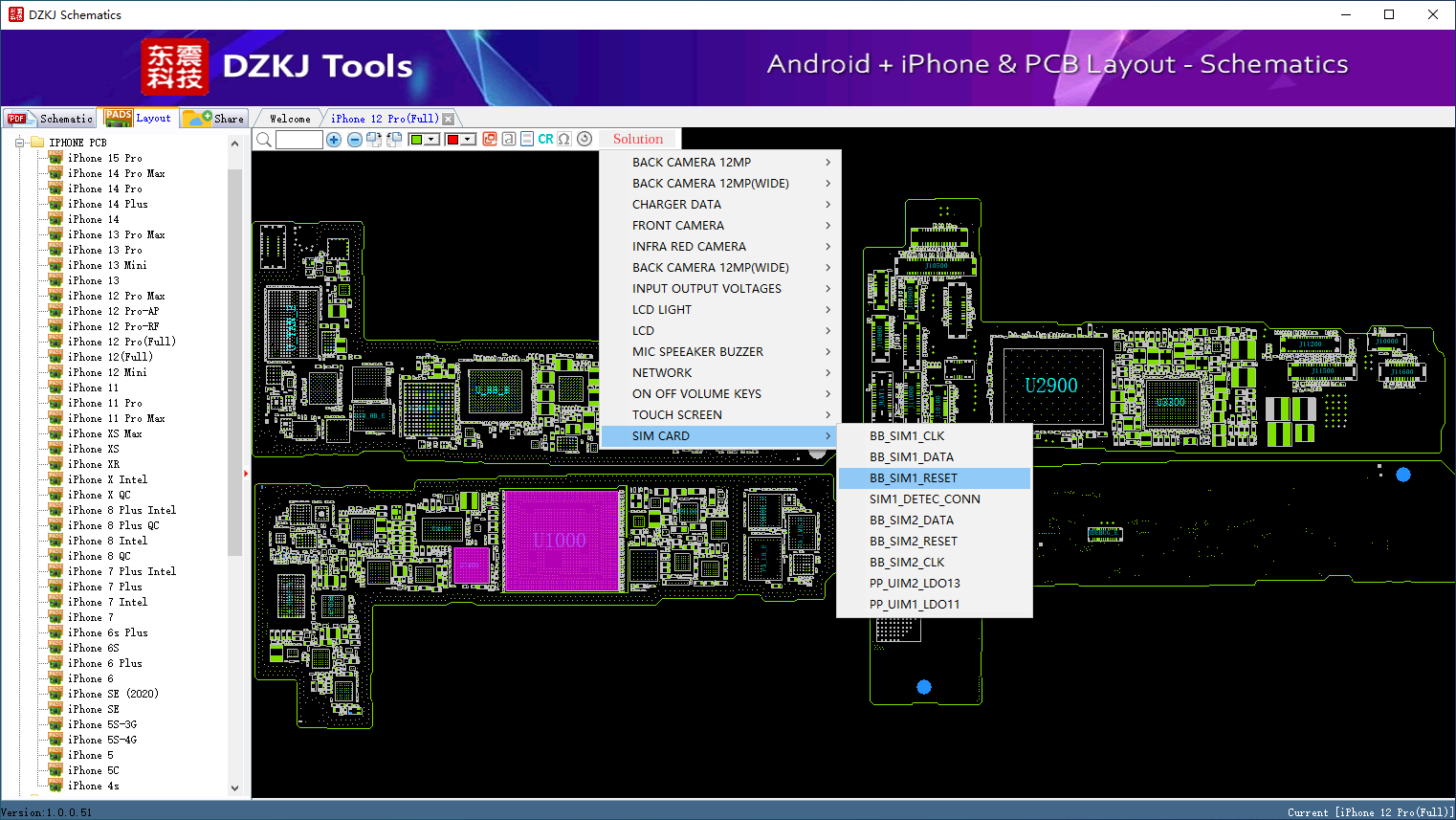Viewport: 1456px width, 820px height.
Task: Click the magnifier search icon
Action: tap(264, 140)
